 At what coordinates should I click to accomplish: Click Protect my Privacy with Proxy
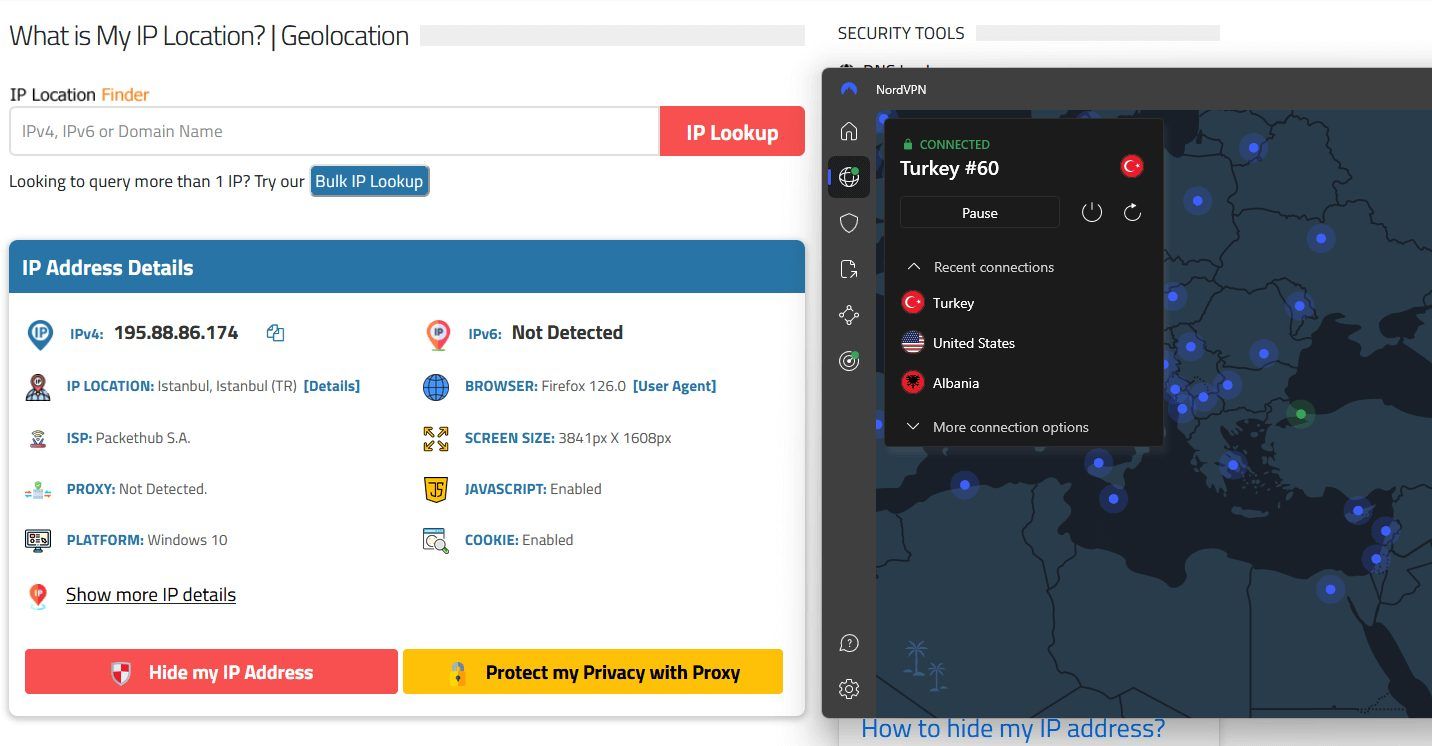[x=593, y=672]
